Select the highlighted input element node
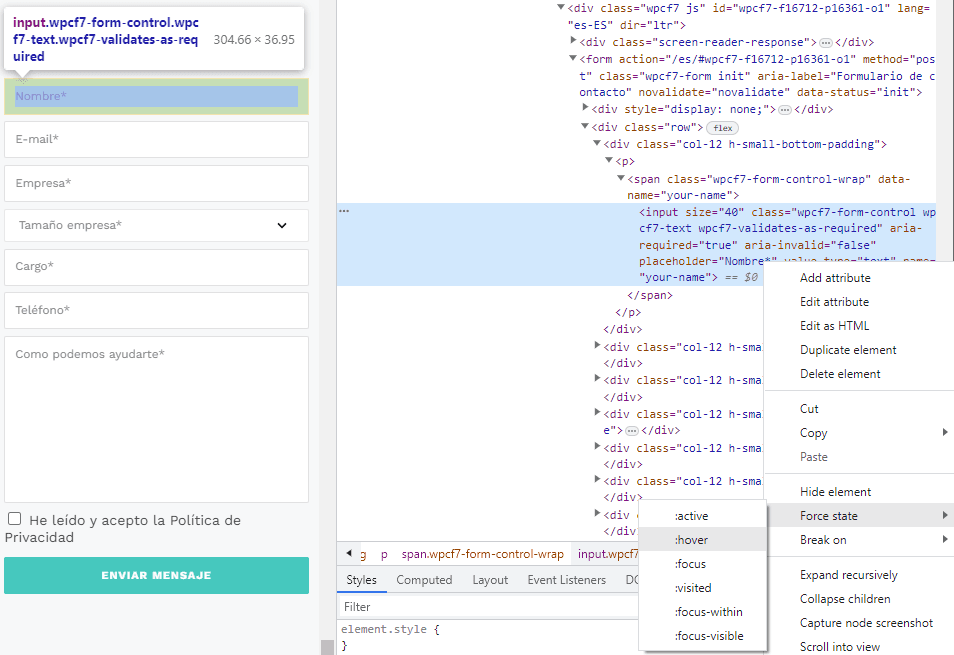The height and width of the screenshot is (655, 954). point(636,244)
